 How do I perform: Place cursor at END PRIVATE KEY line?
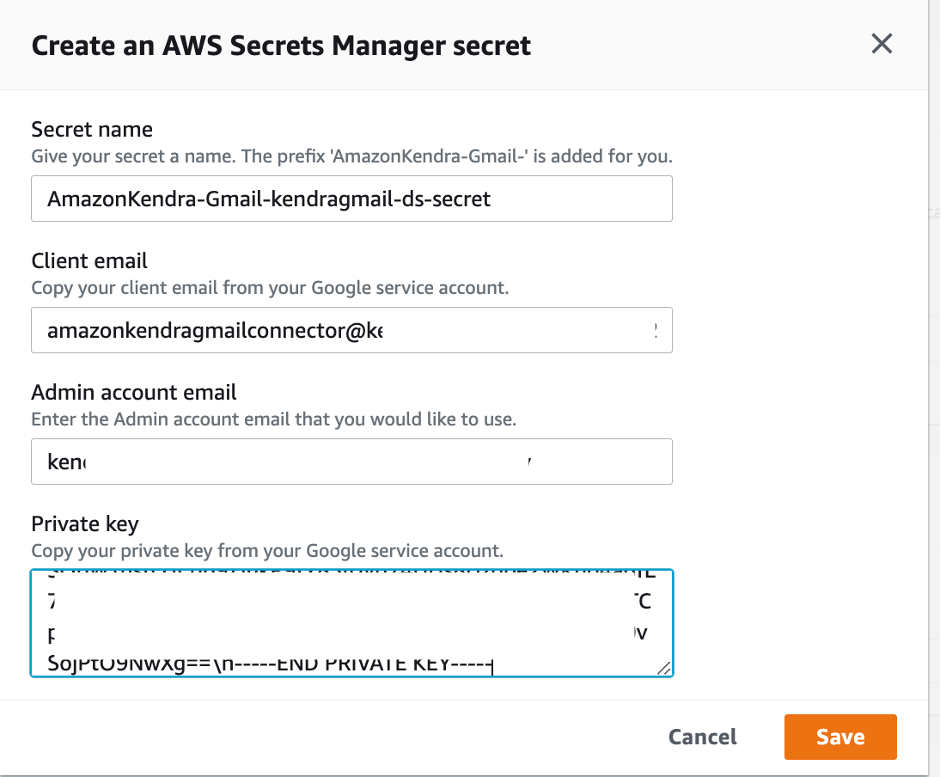click(x=380, y=662)
